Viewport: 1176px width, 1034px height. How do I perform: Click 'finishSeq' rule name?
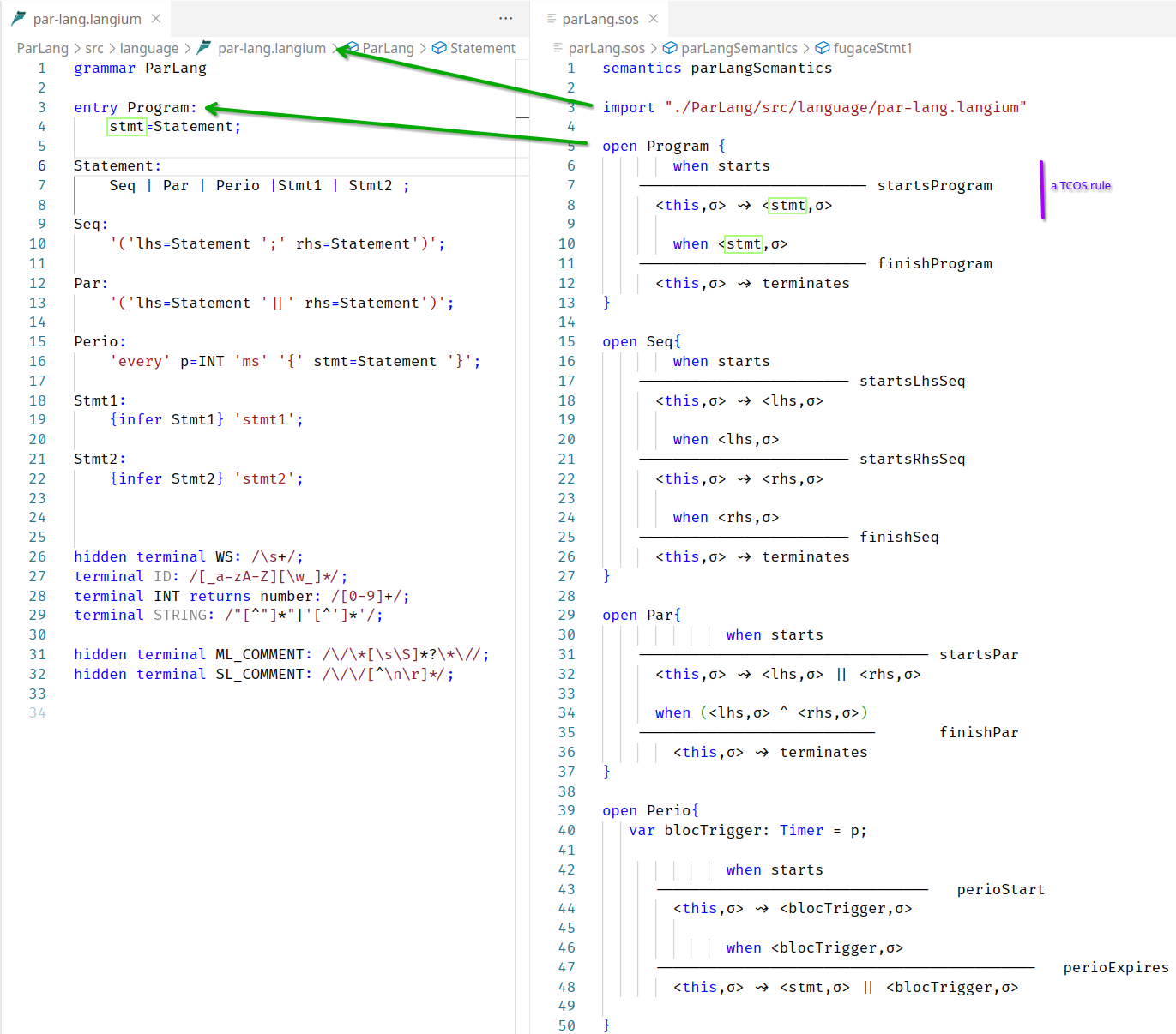point(899,538)
